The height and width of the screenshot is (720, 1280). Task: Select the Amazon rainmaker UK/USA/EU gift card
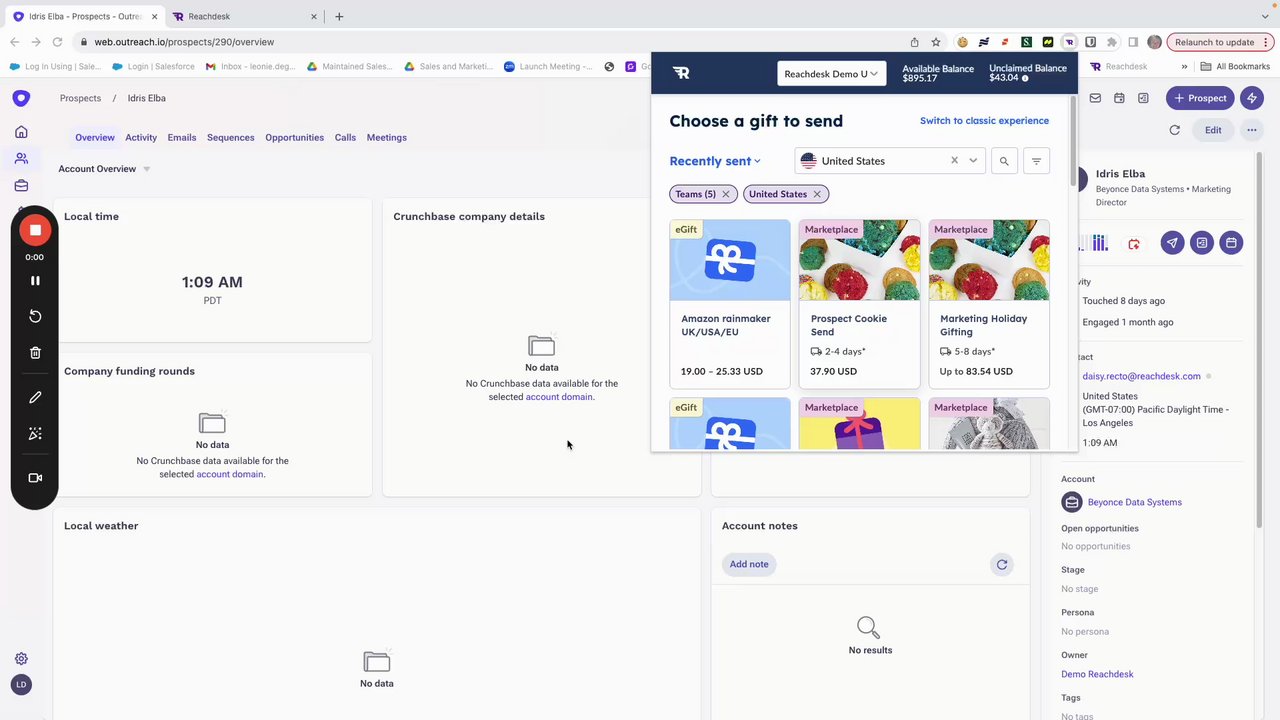(730, 304)
